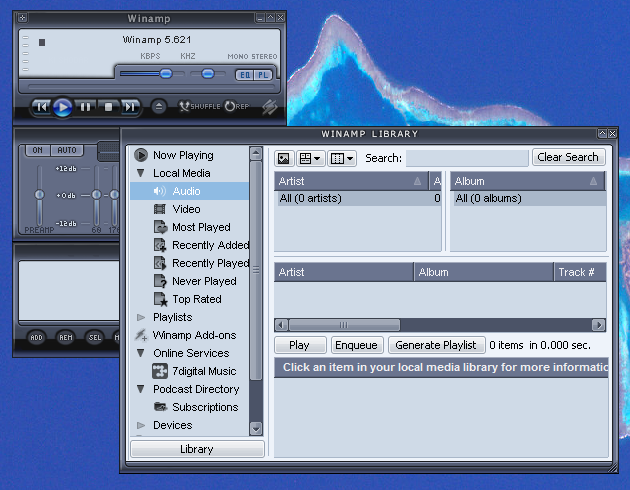Screen dimensions: 630x490
Task: Sort tracks by Track # column
Action: [x=579, y=272]
